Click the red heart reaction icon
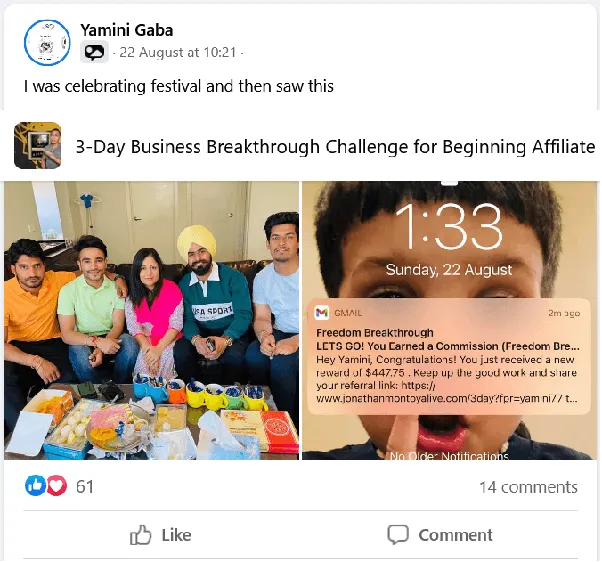 [56, 486]
